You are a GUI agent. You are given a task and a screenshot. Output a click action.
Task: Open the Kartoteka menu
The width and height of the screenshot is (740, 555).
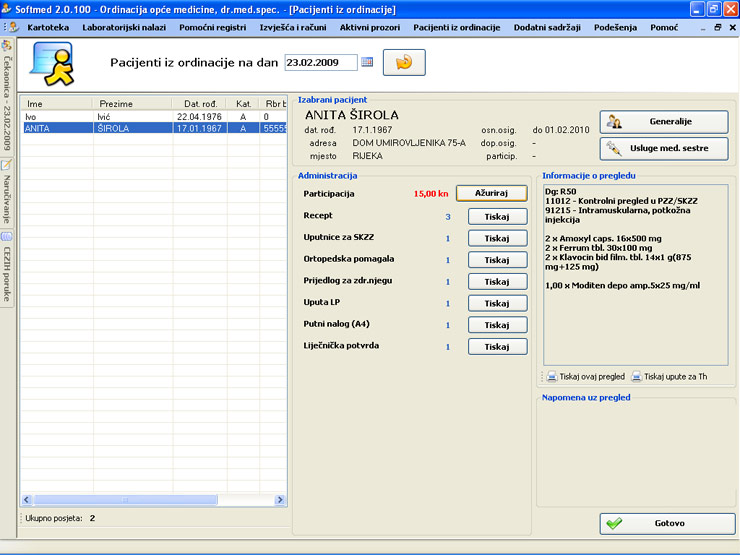pyautogui.click(x=48, y=27)
